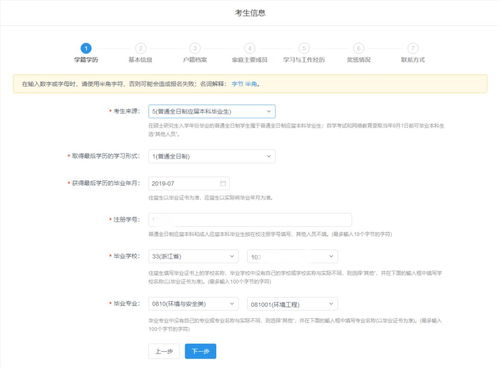Select the 基本信息 step label
Screen dimensions: 500x372
pos(140,60)
